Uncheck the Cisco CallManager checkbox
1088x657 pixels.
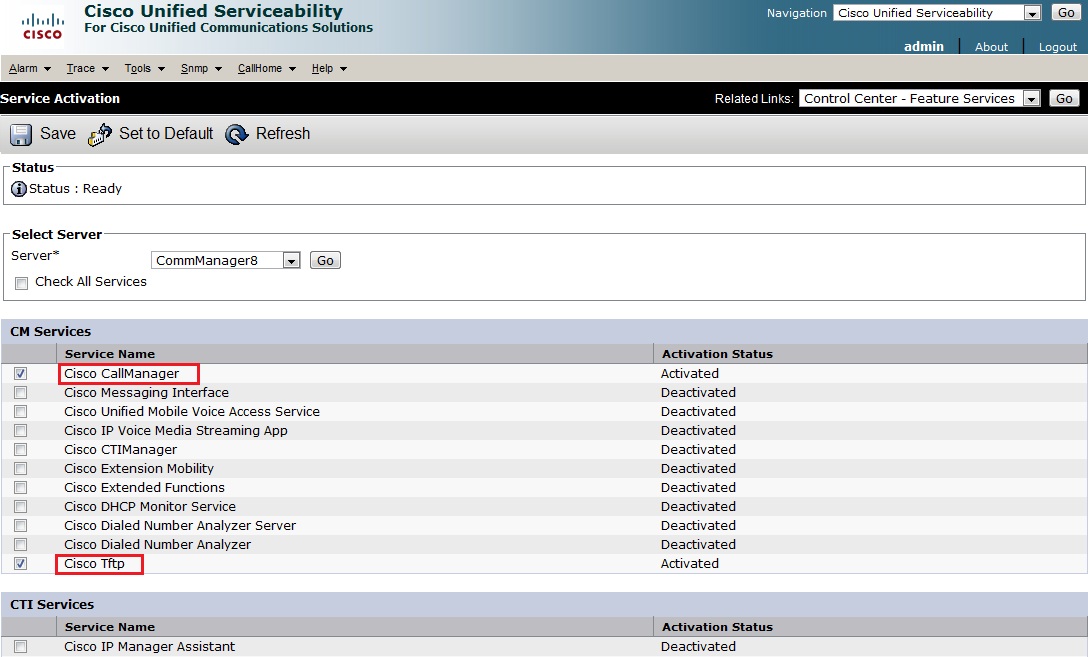(21, 373)
